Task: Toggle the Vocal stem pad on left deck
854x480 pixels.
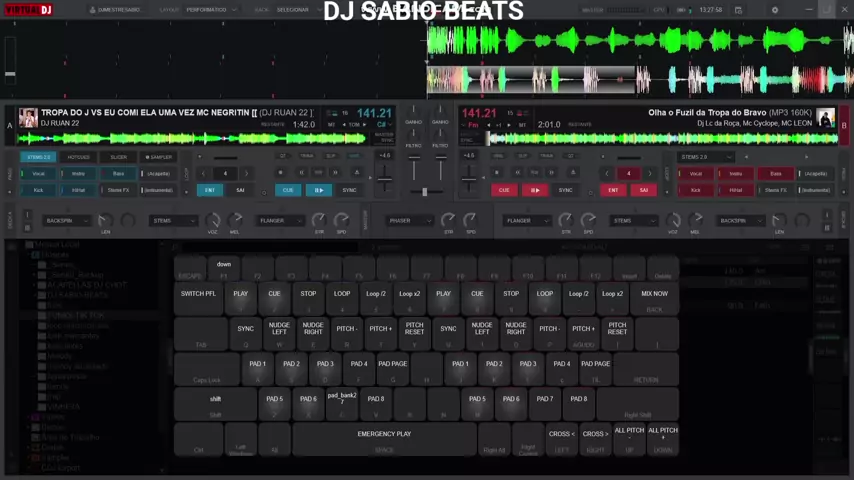Action: click(39, 174)
